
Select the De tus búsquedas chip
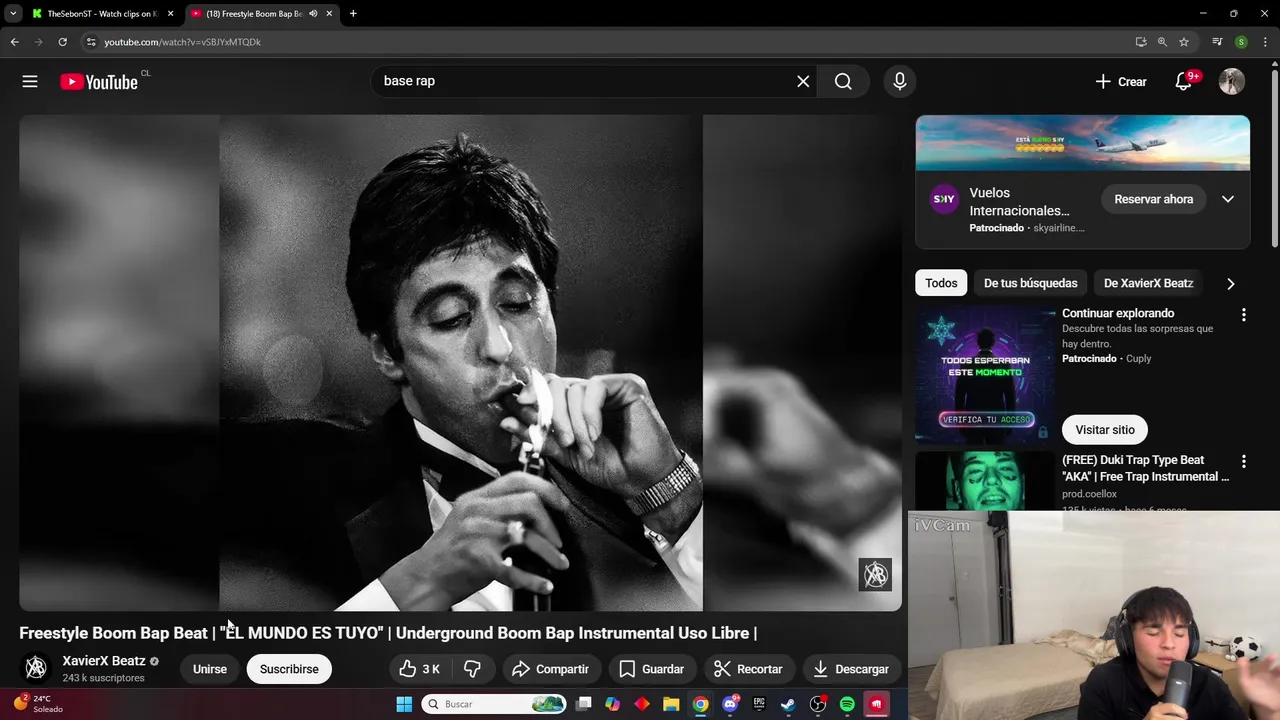1030,283
